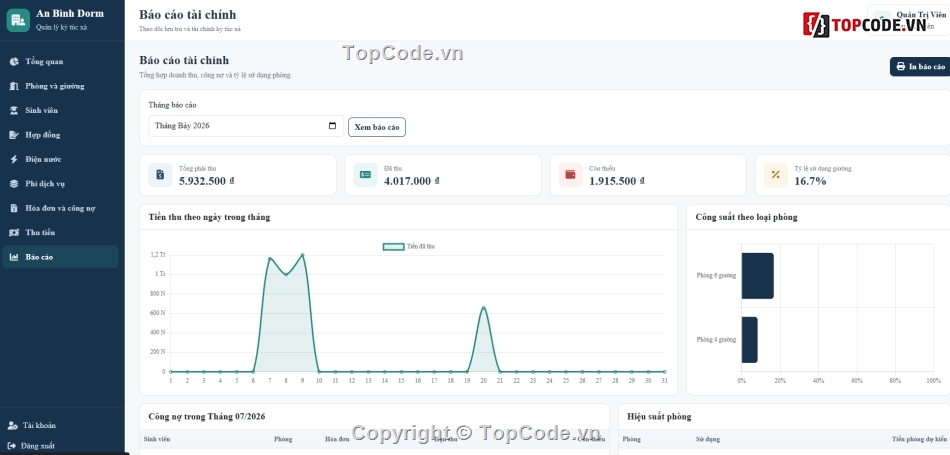Select Điện nước from the sidebar
Viewport: 950px width, 455px height.
61,159
